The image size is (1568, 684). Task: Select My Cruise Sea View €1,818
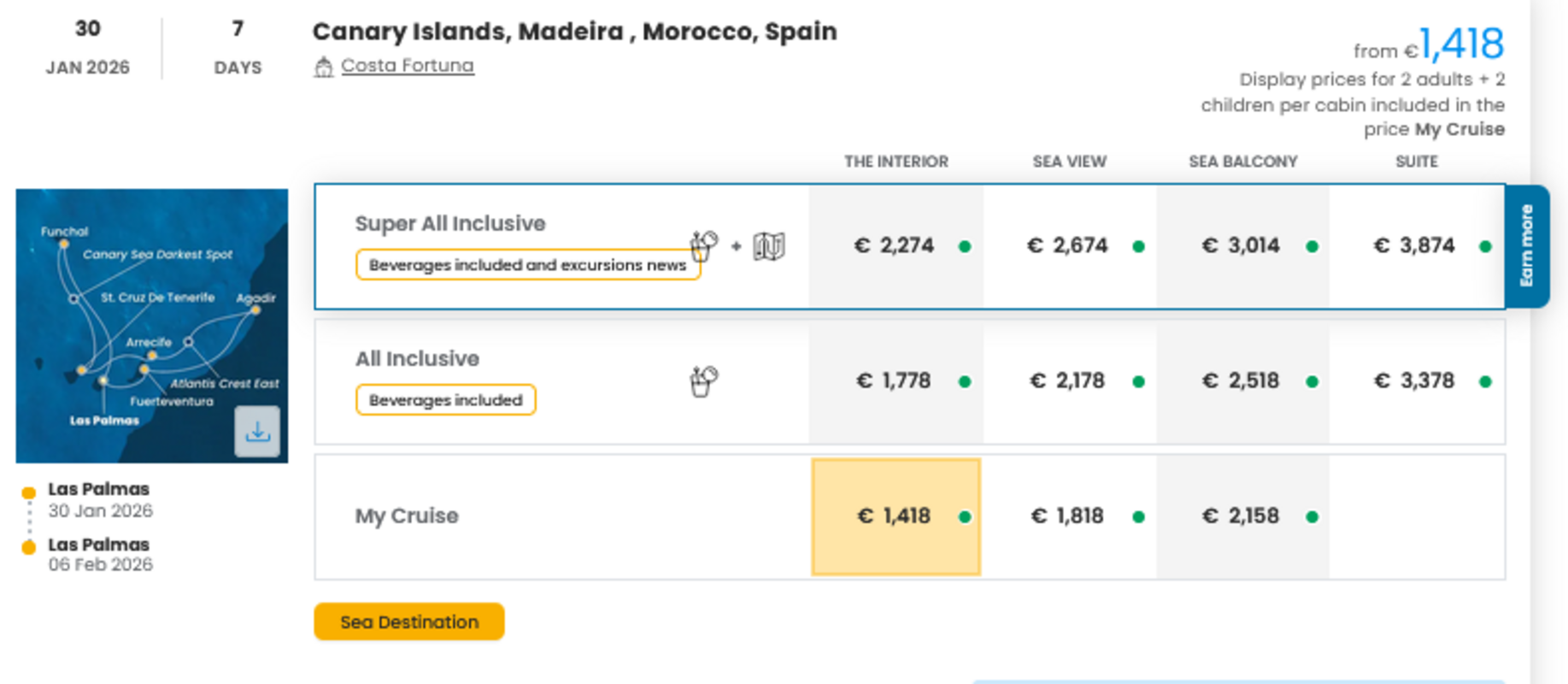1068,516
